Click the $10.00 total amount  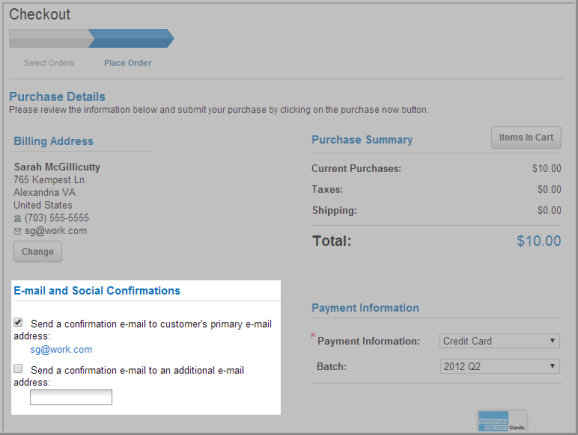pos(539,241)
